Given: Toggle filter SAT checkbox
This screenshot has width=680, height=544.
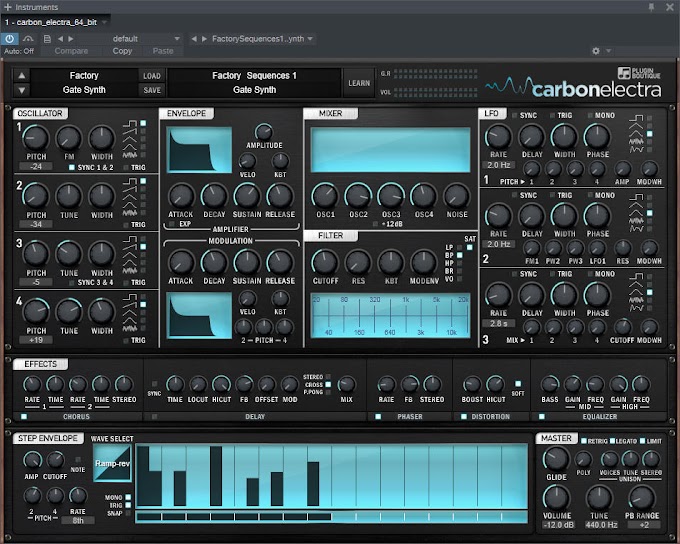Looking at the screenshot, I should click(x=470, y=247).
